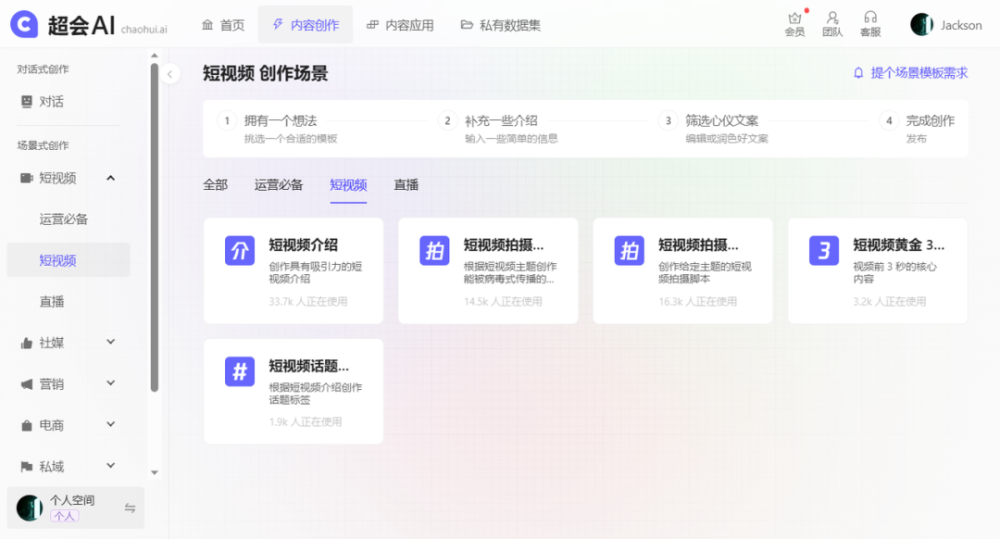Switch to the 全部 tab

click(216, 185)
